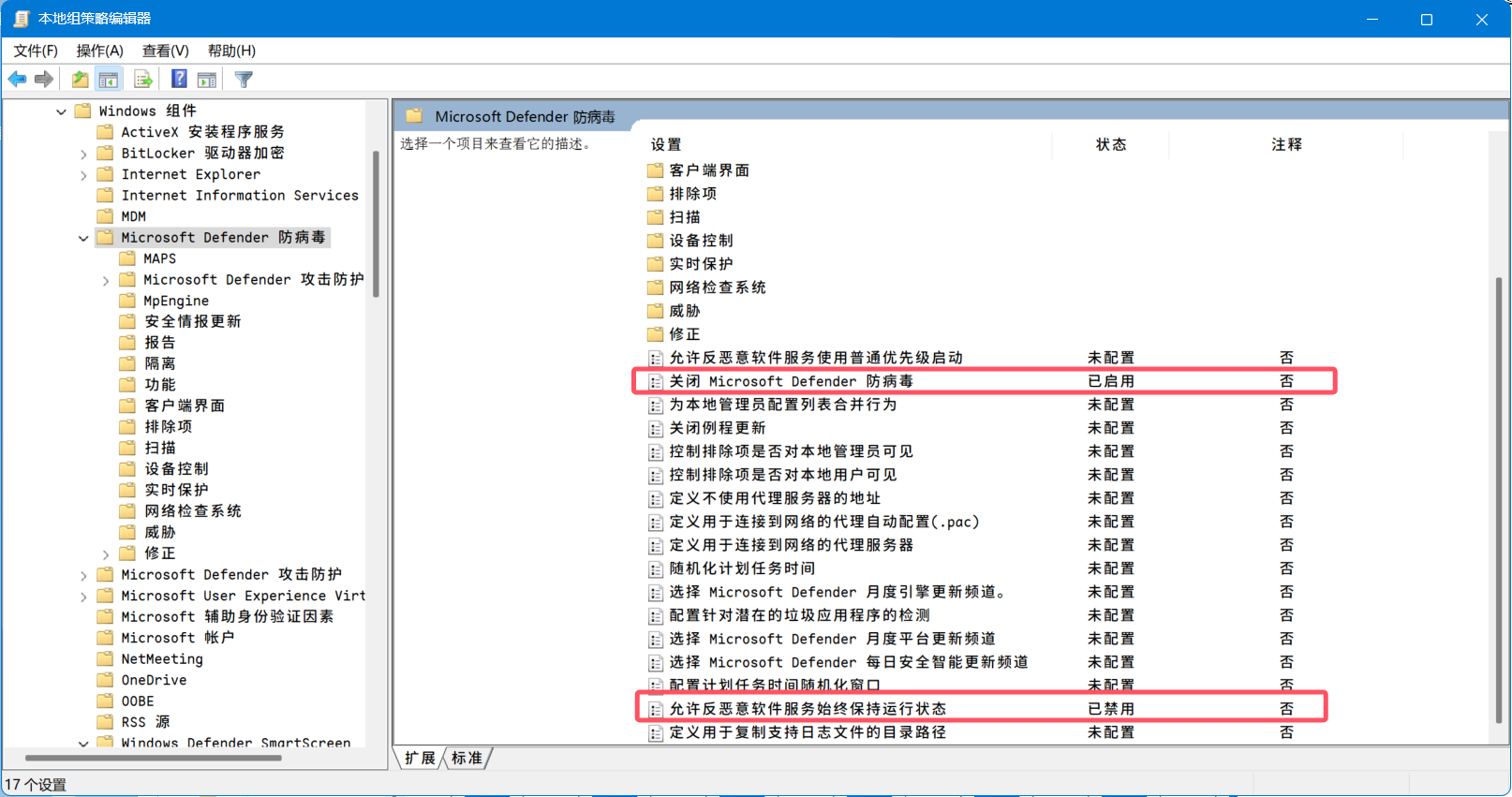Select 控制排除项是否对本地用户可见 policy
Viewport: 1512px width, 797px height.
pos(783,475)
